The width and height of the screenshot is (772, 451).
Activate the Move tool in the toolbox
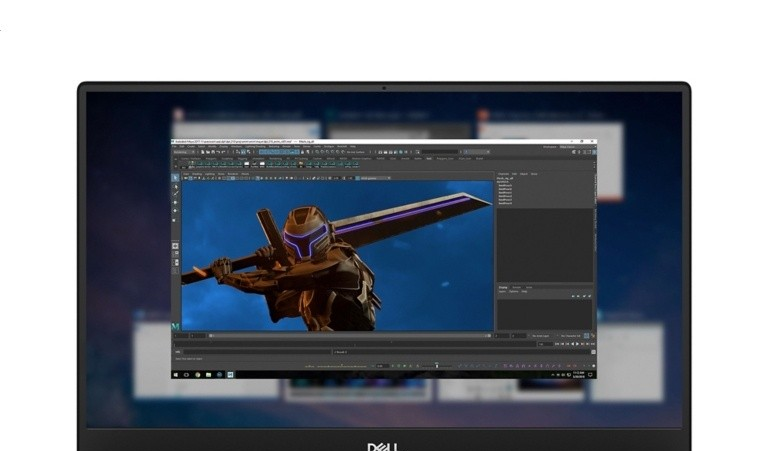click(175, 202)
